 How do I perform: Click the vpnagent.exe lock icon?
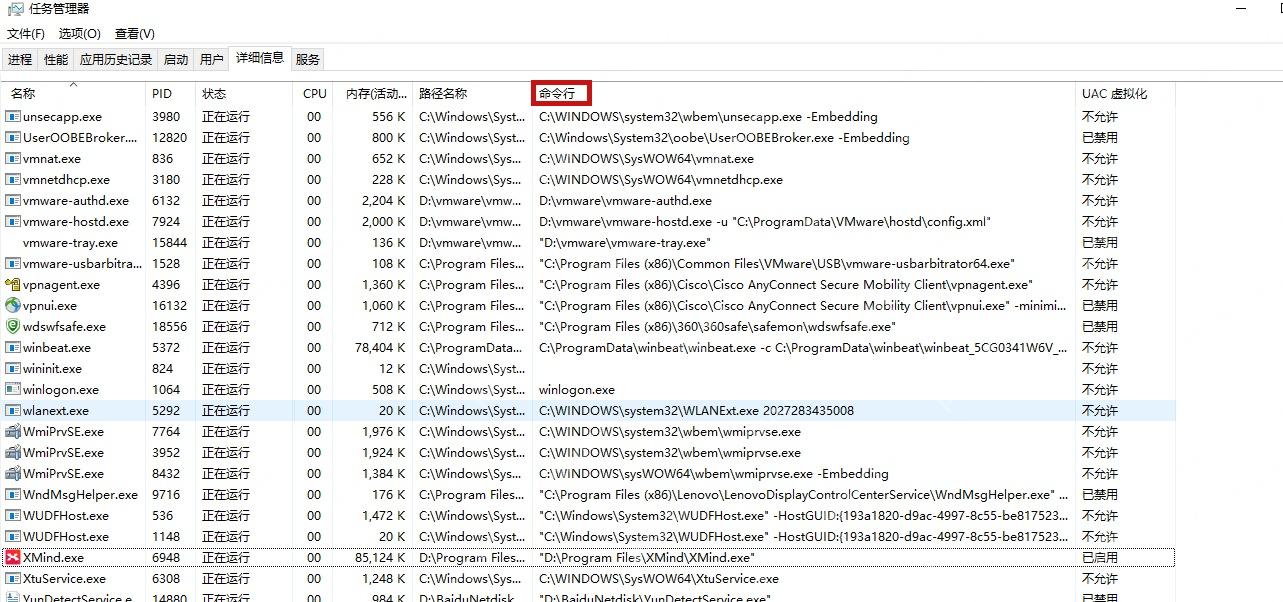[x=13, y=285]
